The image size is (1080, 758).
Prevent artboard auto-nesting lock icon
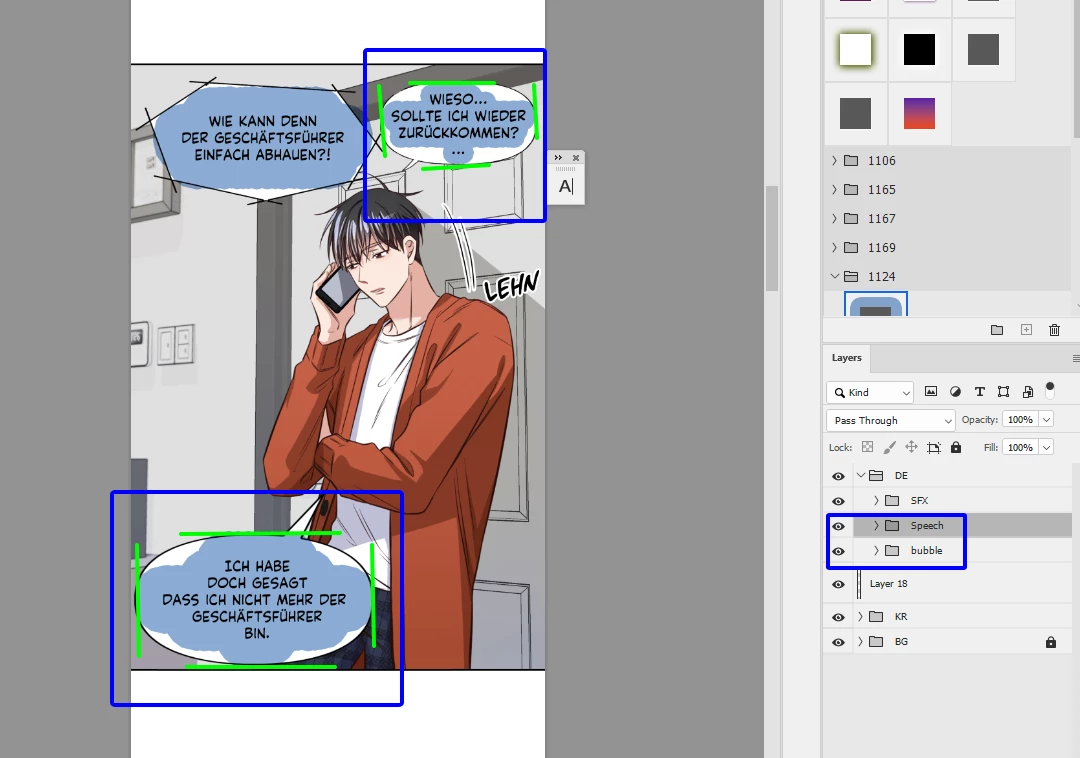(x=934, y=448)
